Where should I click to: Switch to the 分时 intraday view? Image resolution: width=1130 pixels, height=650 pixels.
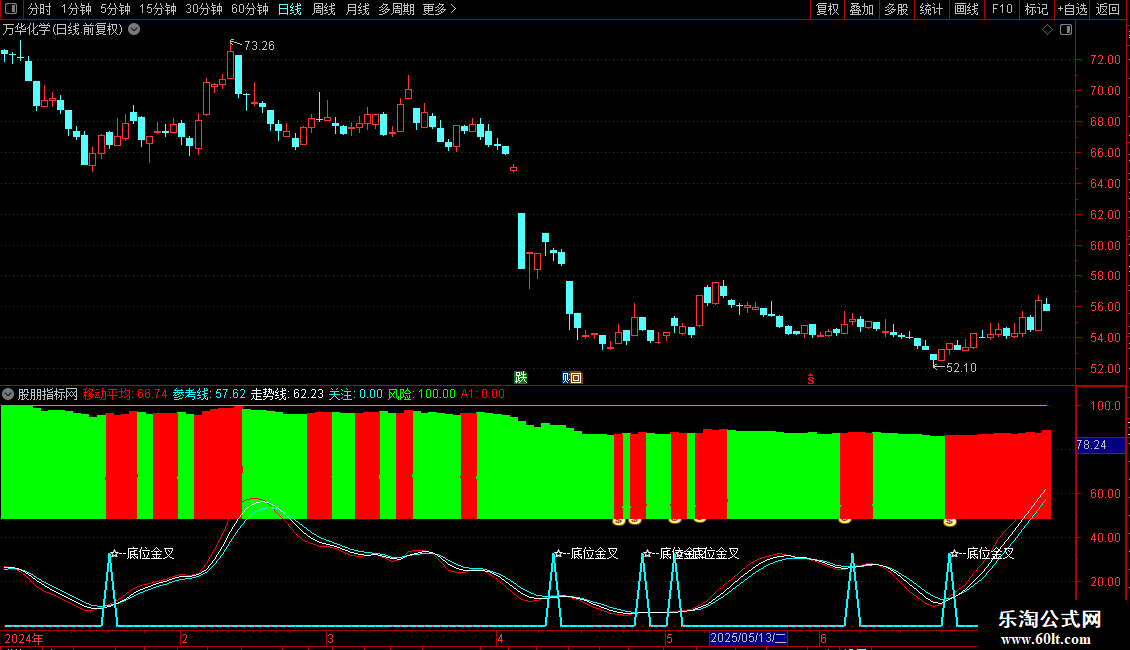[x=40, y=9]
